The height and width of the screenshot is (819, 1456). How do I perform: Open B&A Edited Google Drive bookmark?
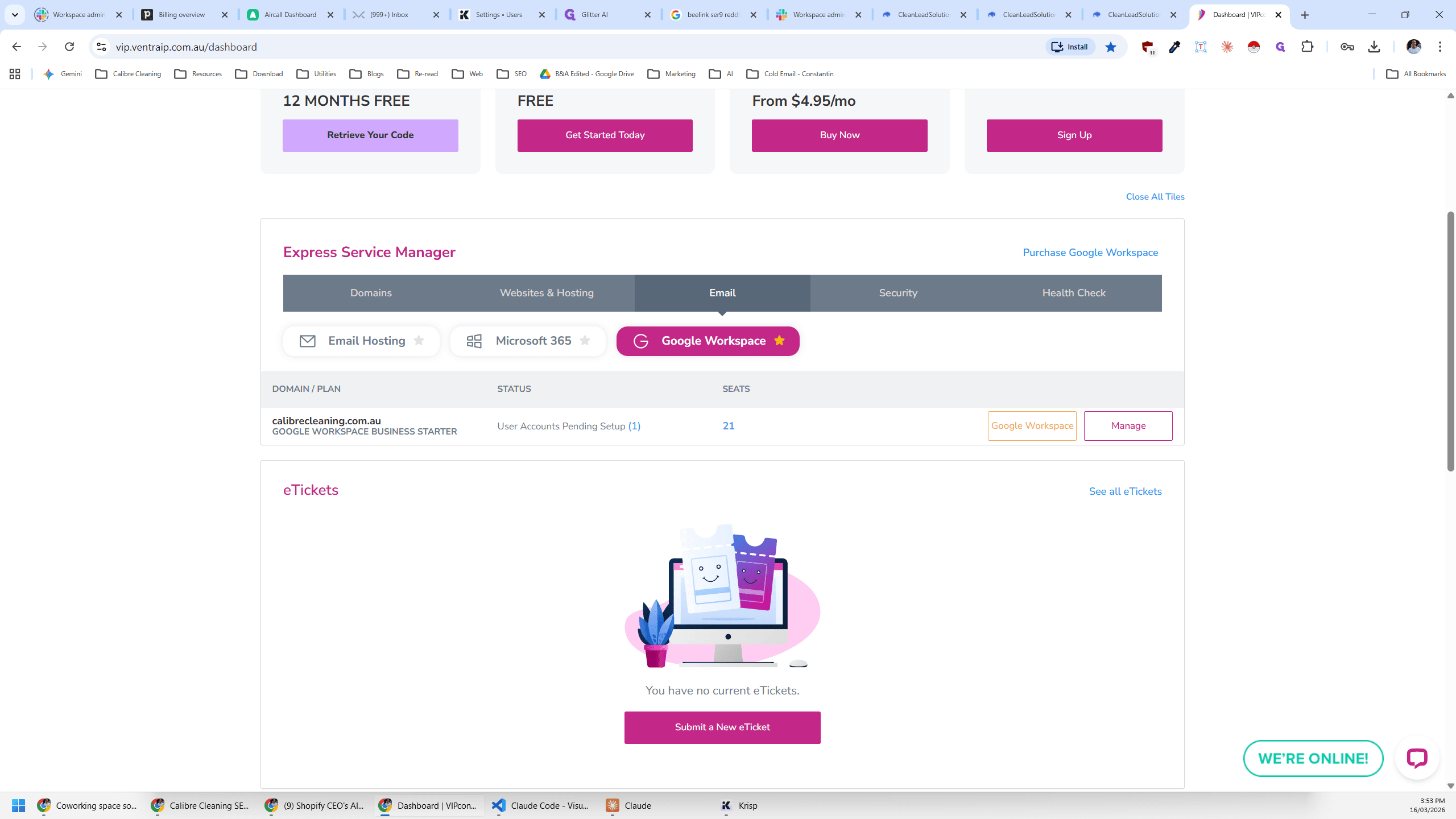pyautogui.click(x=587, y=74)
